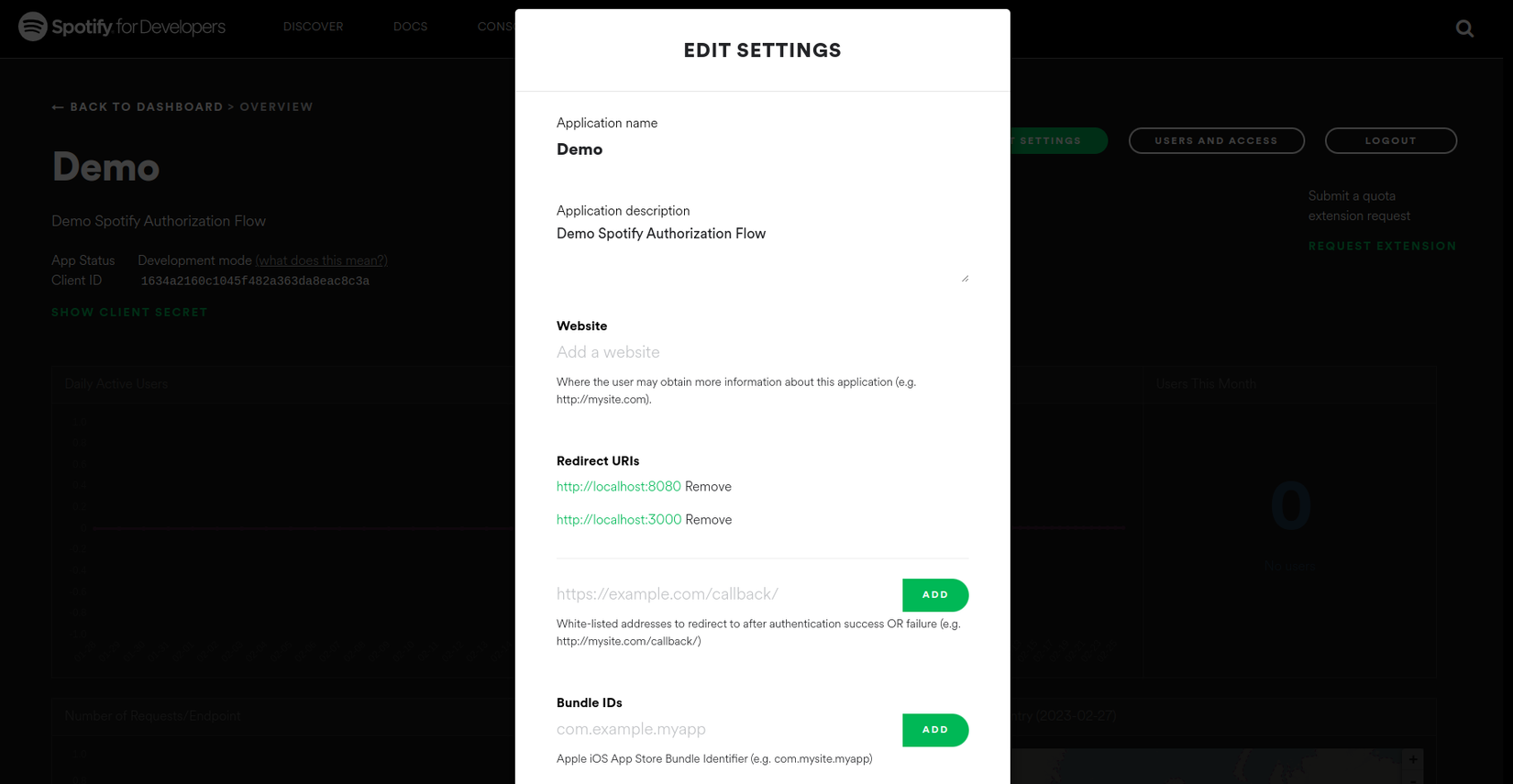This screenshot has width=1513, height=784.
Task: Zoom in using the map plus icon
Action: pos(1413,760)
